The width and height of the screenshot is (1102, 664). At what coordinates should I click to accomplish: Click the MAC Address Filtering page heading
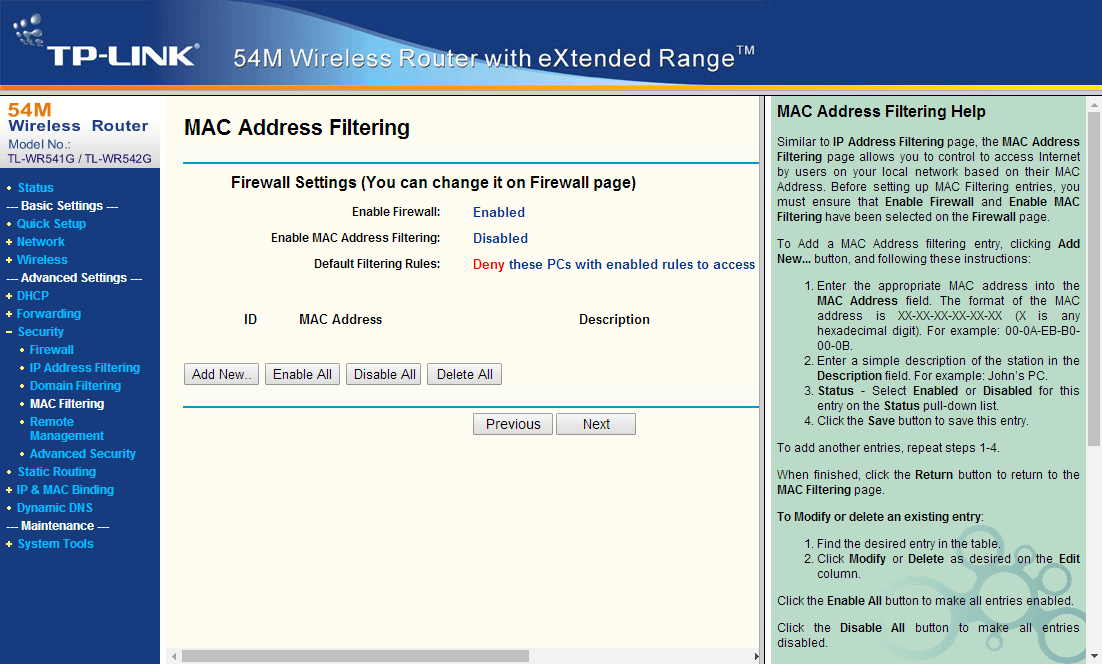click(x=297, y=128)
